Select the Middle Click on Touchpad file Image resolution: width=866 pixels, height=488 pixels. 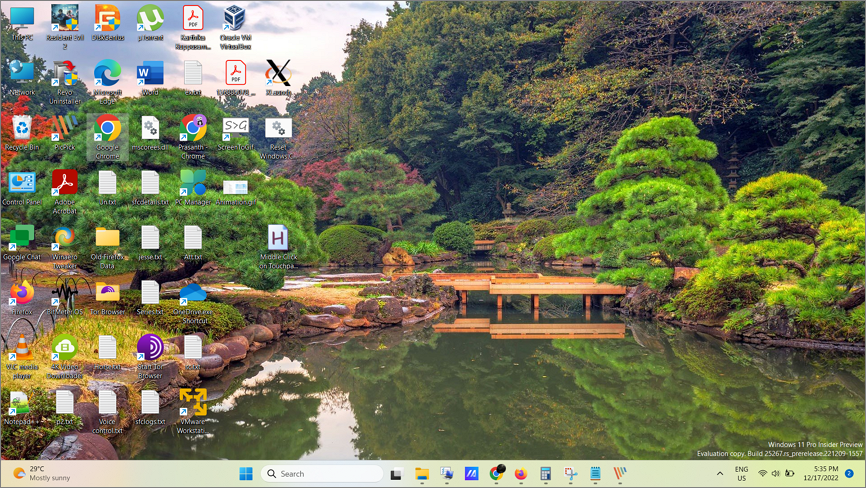pos(278,247)
